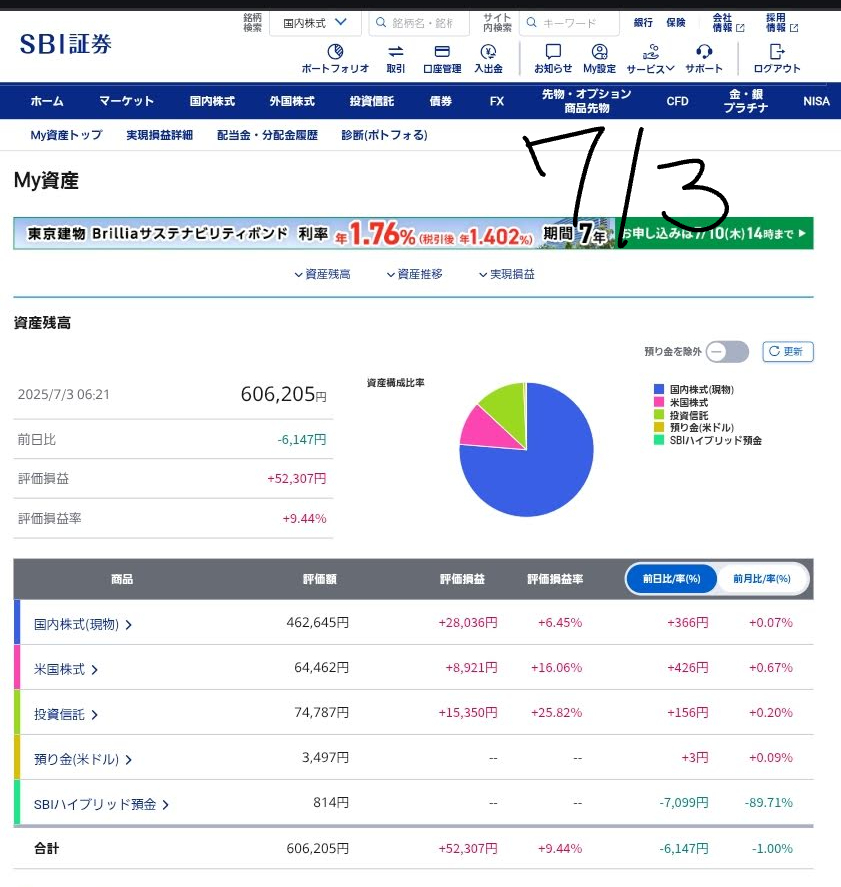Open CFD navigation menu

tap(677, 101)
